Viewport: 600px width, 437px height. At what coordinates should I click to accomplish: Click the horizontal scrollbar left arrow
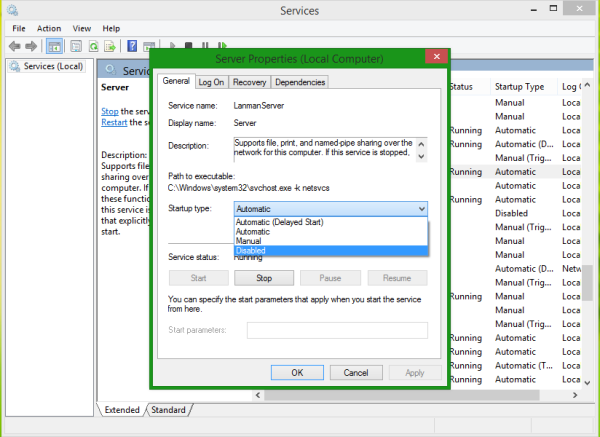258,395
